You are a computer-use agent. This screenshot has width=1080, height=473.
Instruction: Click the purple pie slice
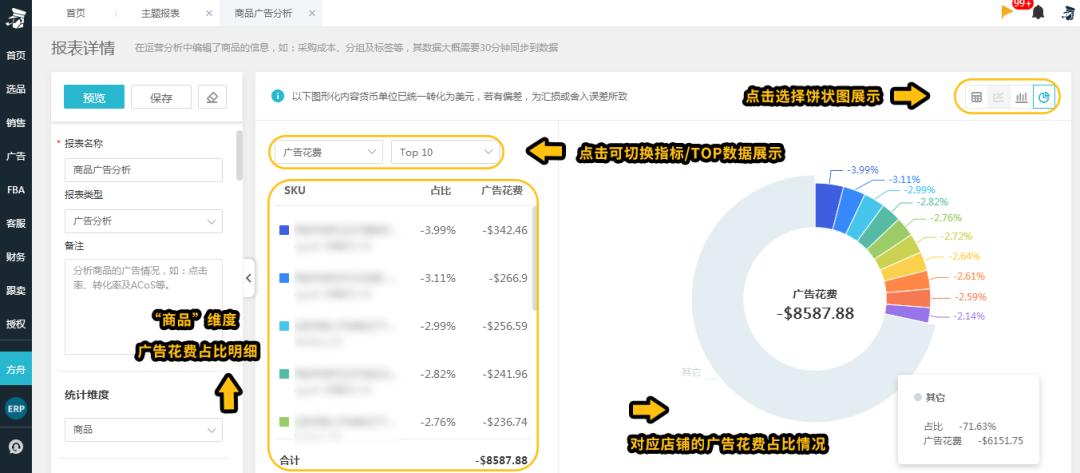(x=908, y=313)
